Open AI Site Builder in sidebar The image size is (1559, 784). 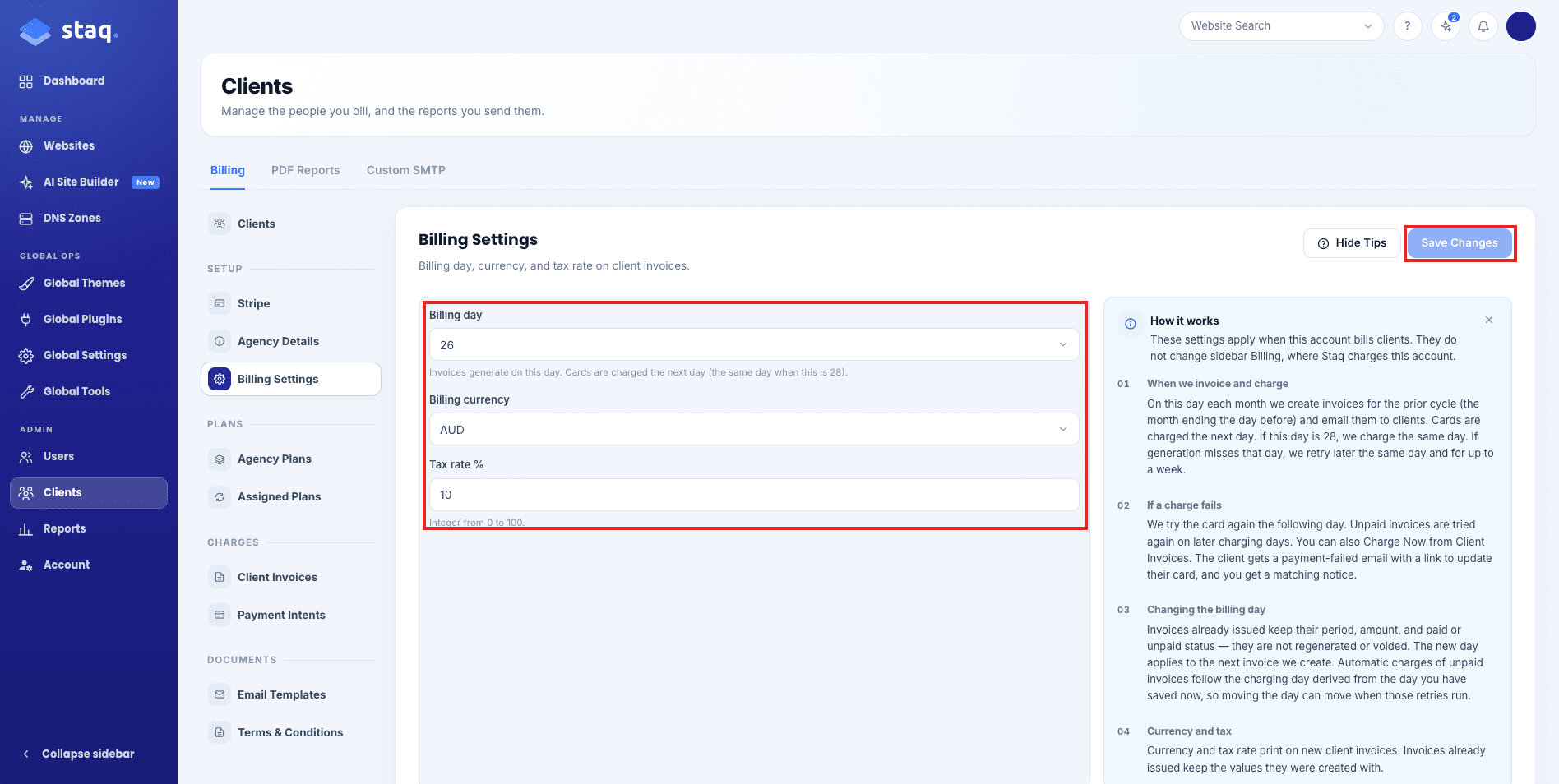(x=89, y=182)
